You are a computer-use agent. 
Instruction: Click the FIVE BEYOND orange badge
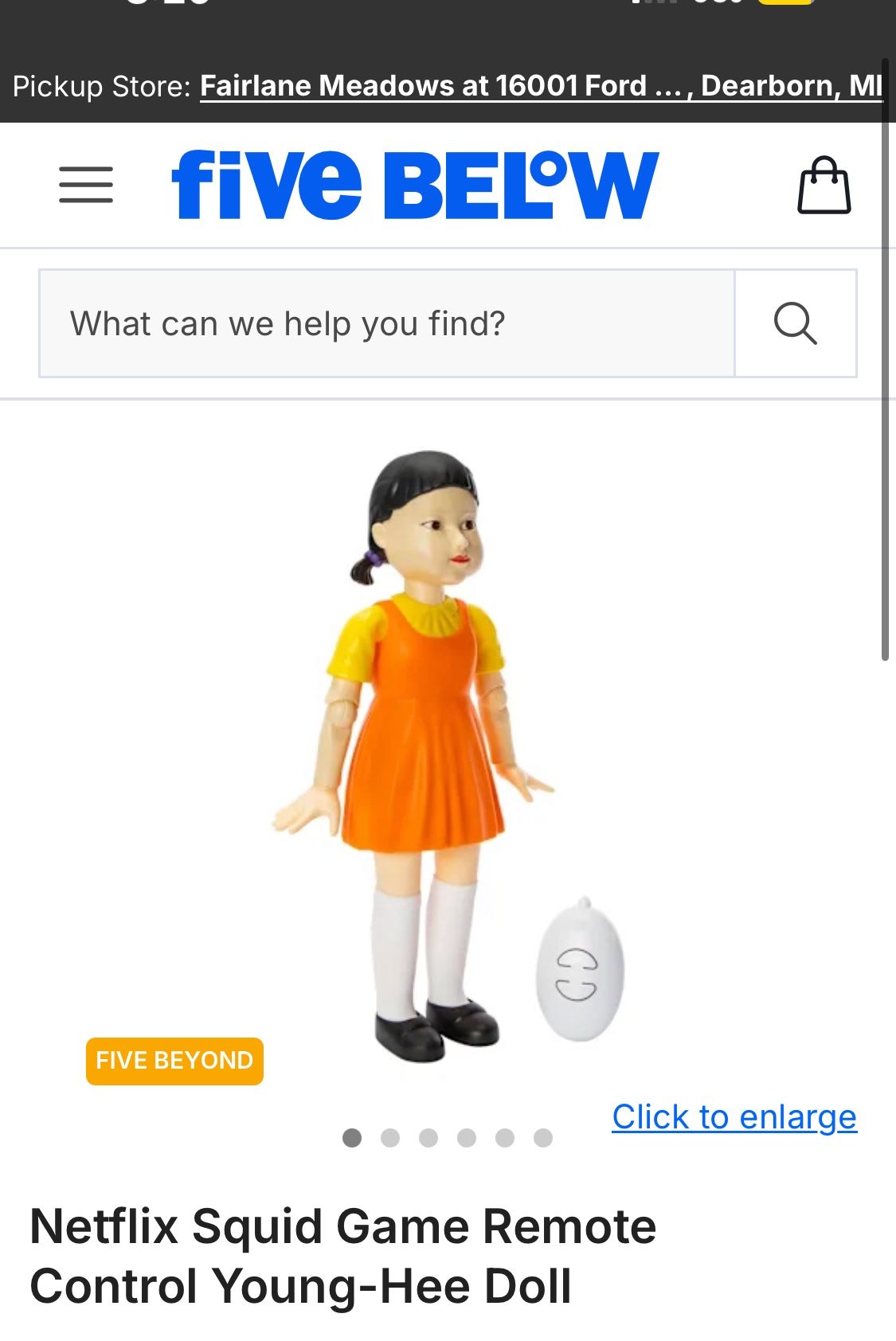tap(174, 1061)
